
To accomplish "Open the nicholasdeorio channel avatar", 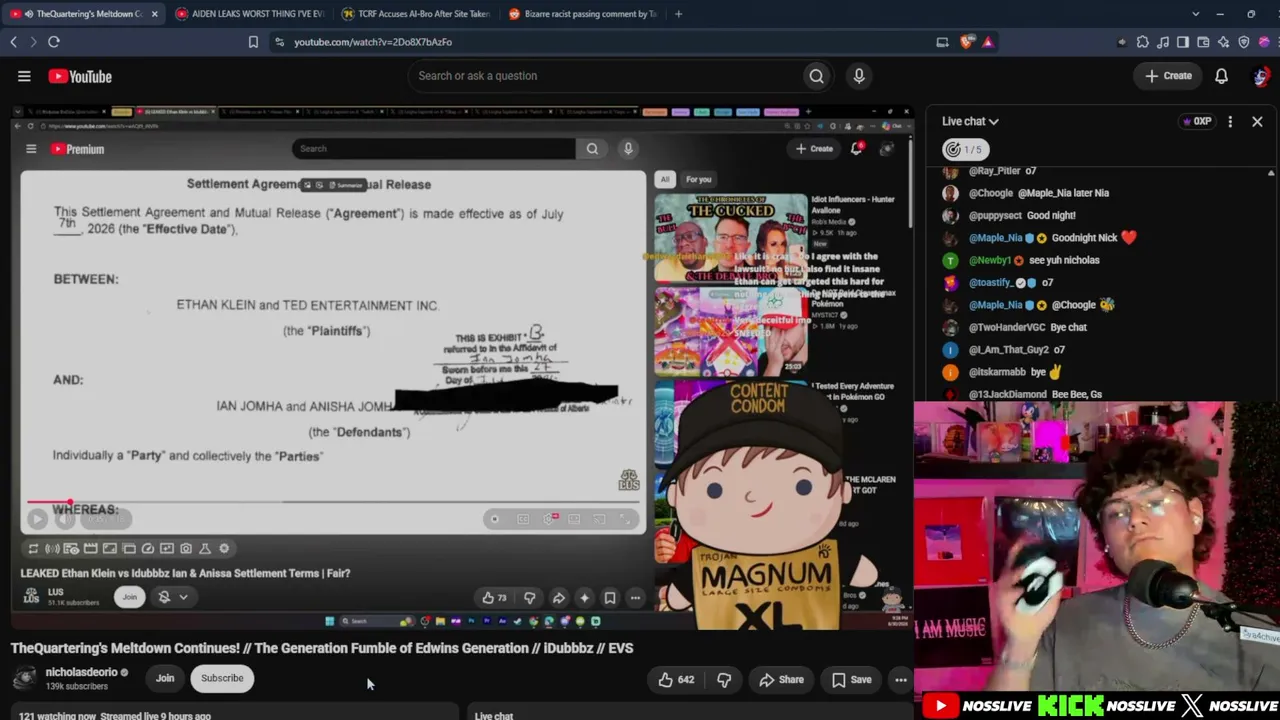I will tap(24, 678).
